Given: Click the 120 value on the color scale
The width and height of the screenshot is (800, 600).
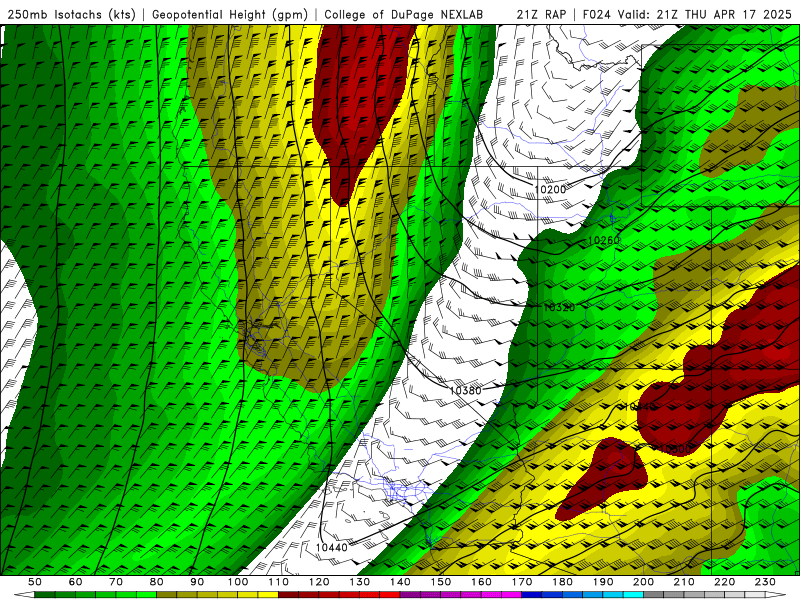Looking at the screenshot, I should [319, 582].
